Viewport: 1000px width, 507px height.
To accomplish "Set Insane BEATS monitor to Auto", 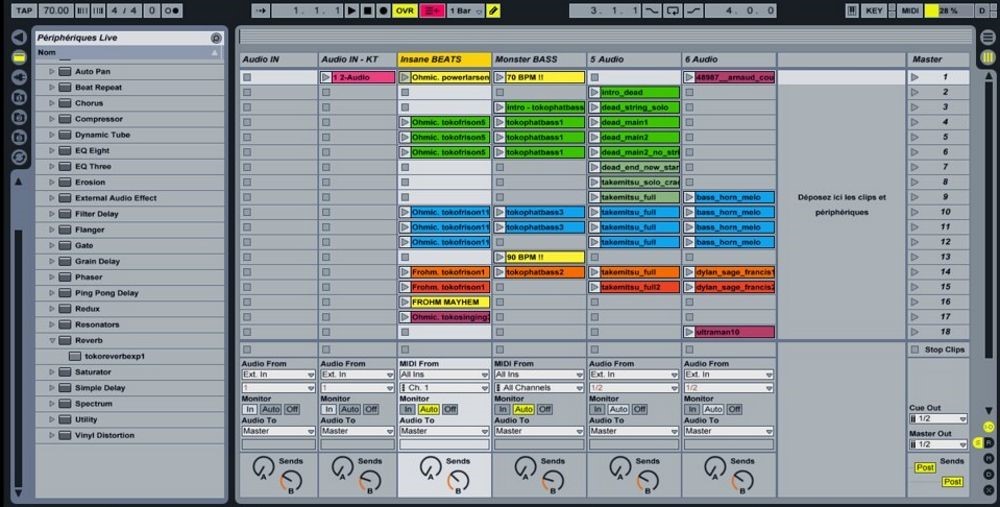I will pos(429,409).
